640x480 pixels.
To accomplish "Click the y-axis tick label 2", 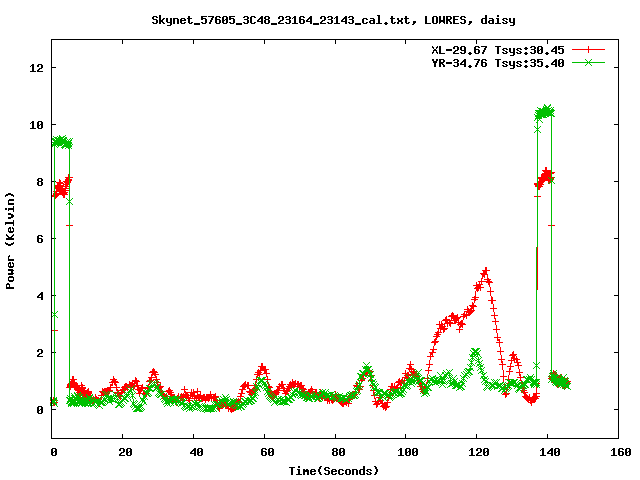I will [x=40, y=353].
